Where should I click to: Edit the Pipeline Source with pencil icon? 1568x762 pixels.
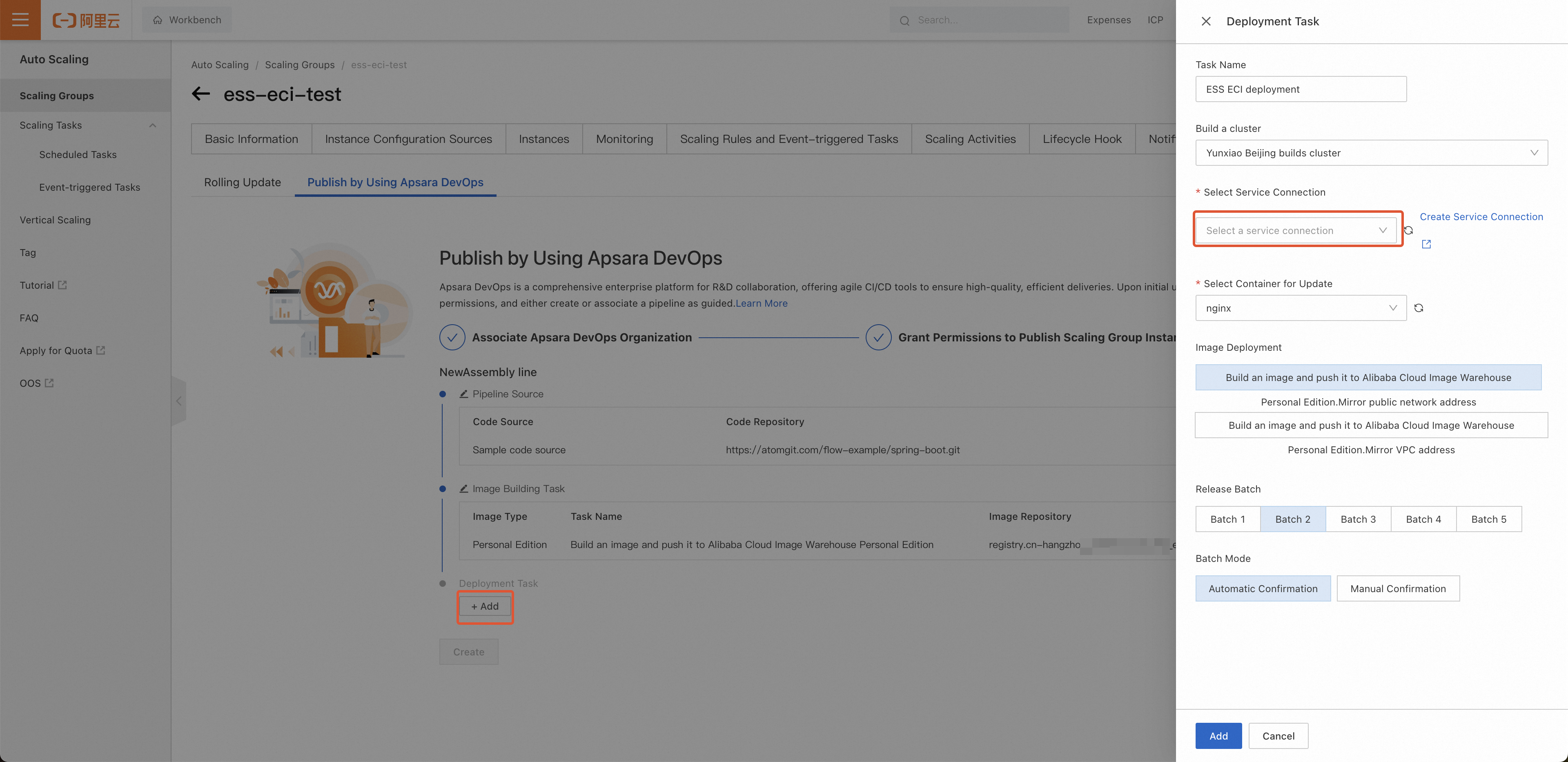coord(464,394)
